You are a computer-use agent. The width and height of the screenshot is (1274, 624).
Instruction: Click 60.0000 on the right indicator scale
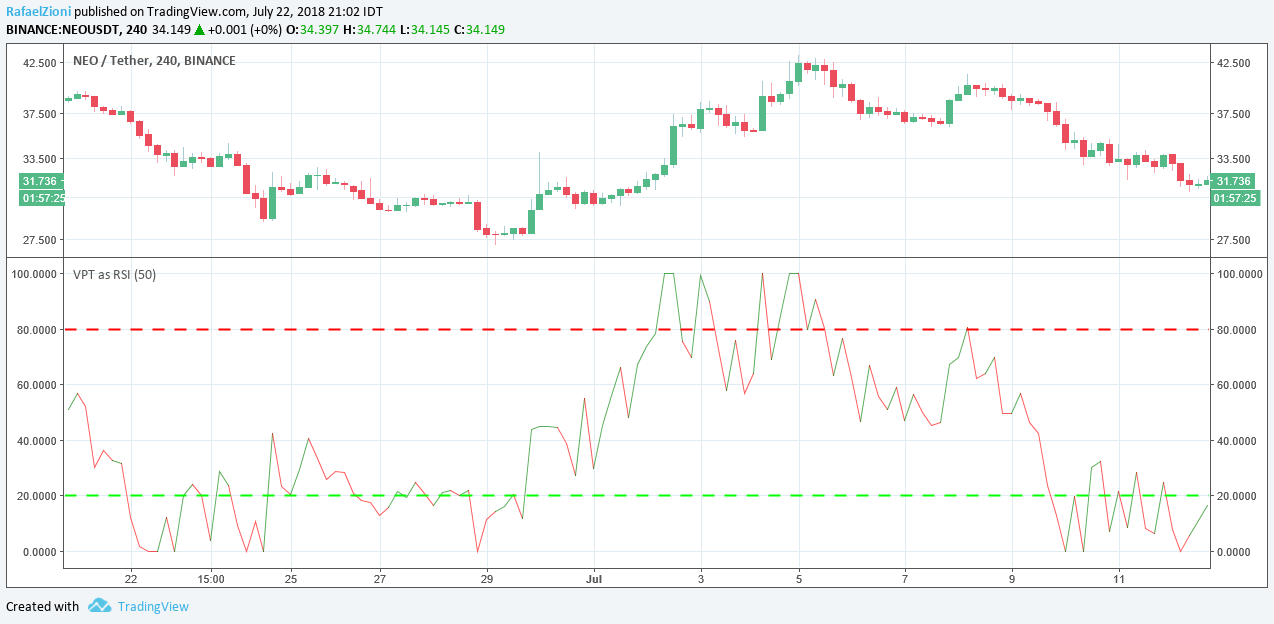pyautogui.click(x=1238, y=385)
